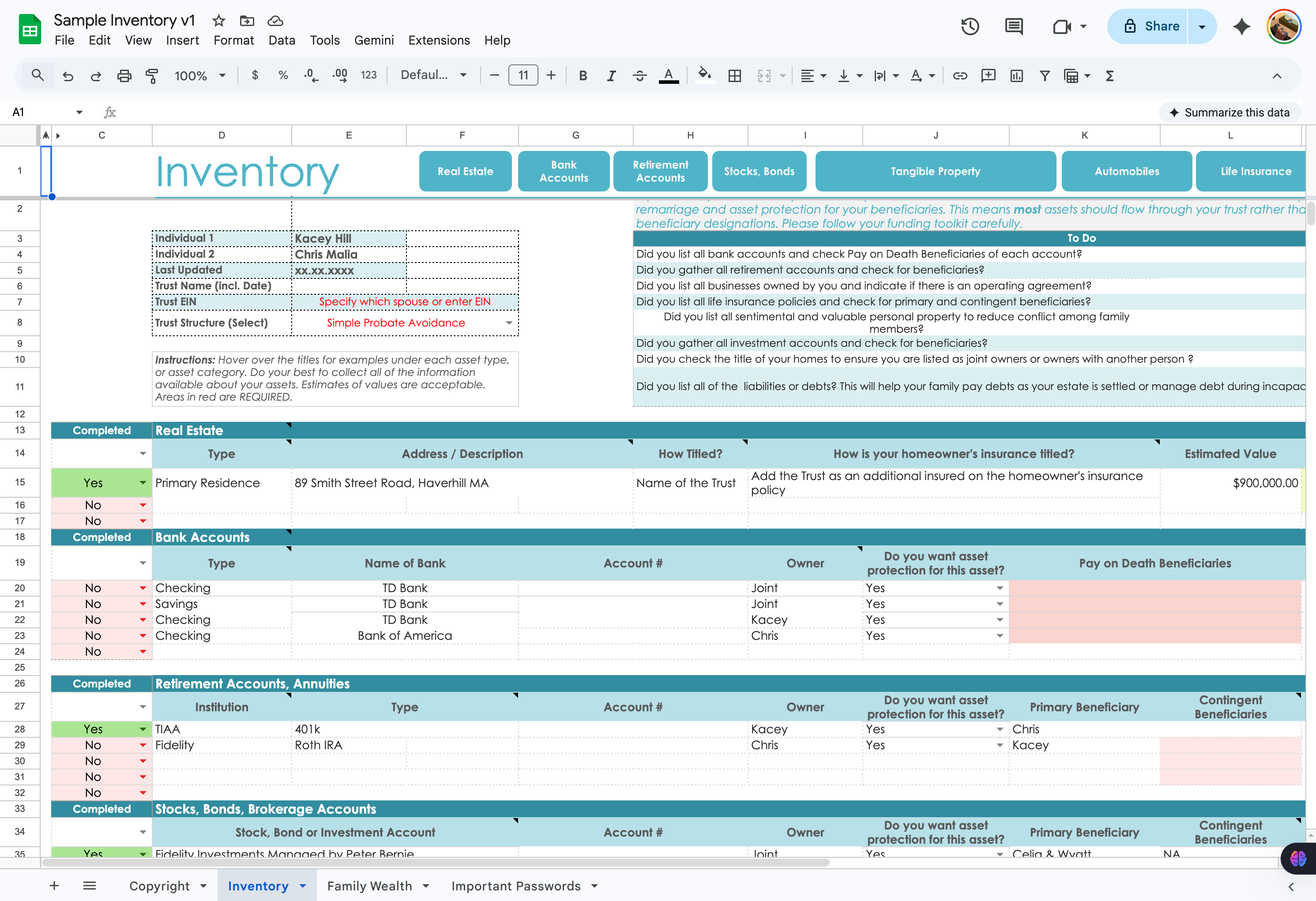Image resolution: width=1316 pixels, height=901 pixels.
Task: Open the functions sum menu
Action: pyautogui.click(x=1110, y=75)
